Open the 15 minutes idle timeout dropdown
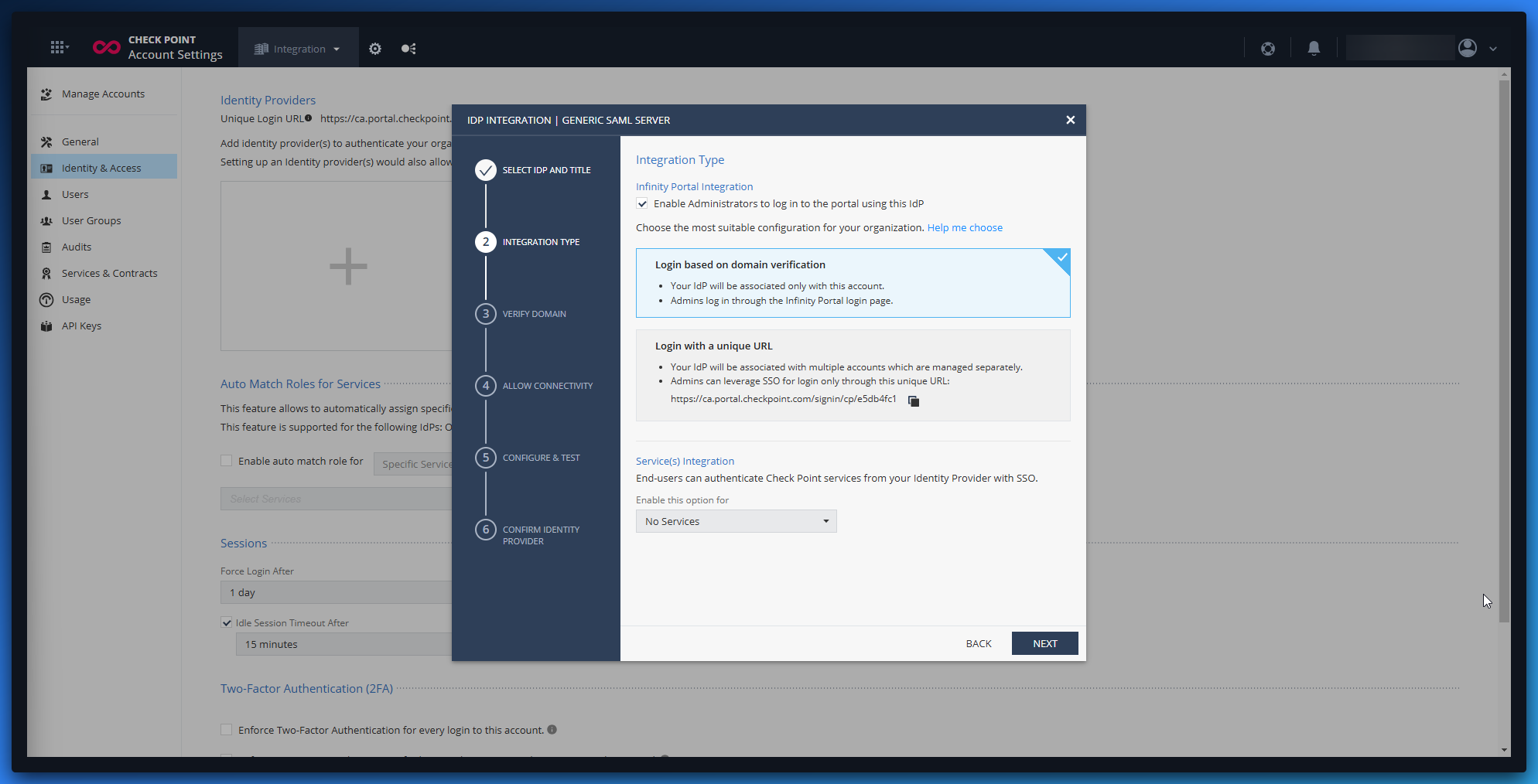 click(344, 644)
